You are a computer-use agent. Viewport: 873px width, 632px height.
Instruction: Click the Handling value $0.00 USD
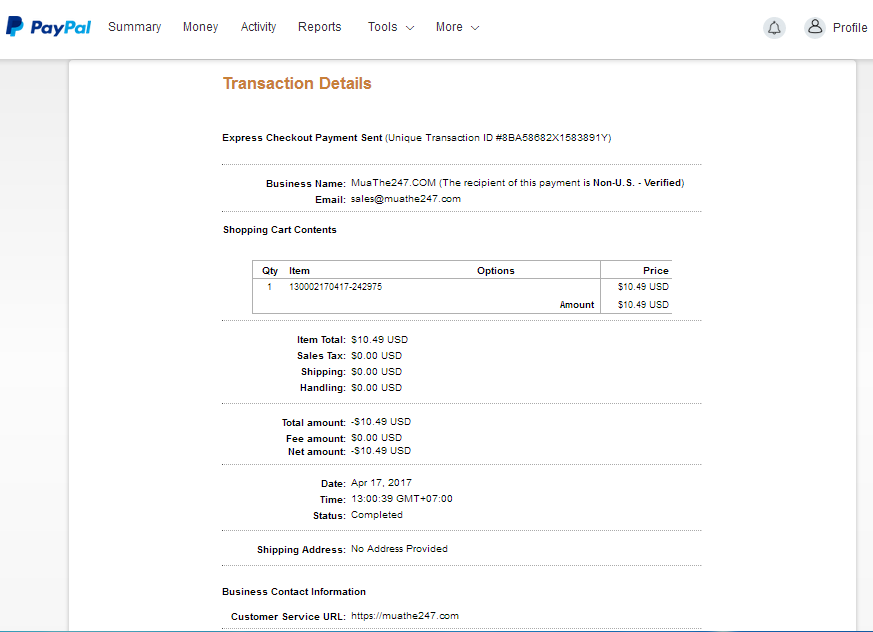(x=376, y=388)
